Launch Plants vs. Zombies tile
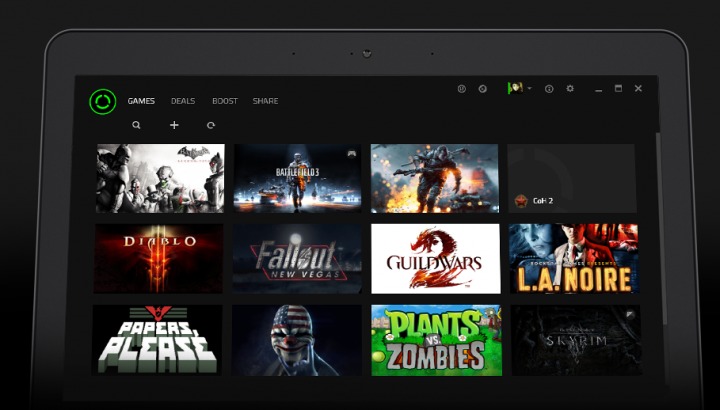The width and height of the screenshot is (720, 410). [x=435, y=340]
